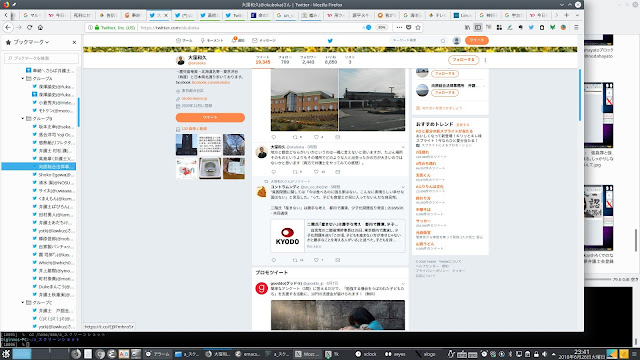The height and width of the screenshot is (360, 640).
Task: Click the orange Tweet-to button in profile sidebar
Action: [210, 118]
